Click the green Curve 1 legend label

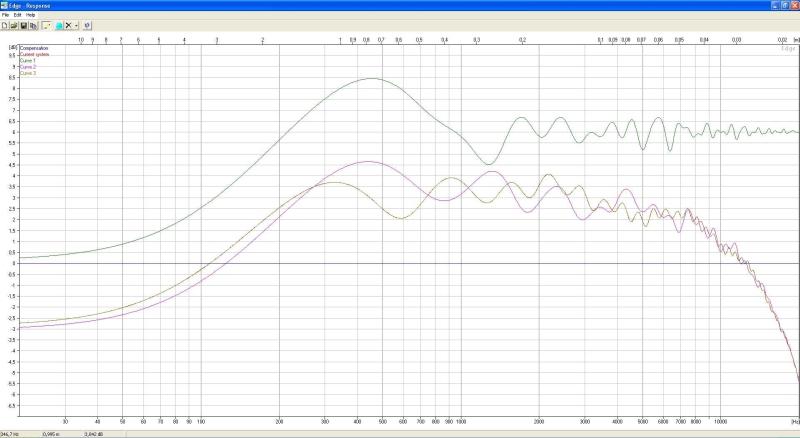click(x=28, y=60)
